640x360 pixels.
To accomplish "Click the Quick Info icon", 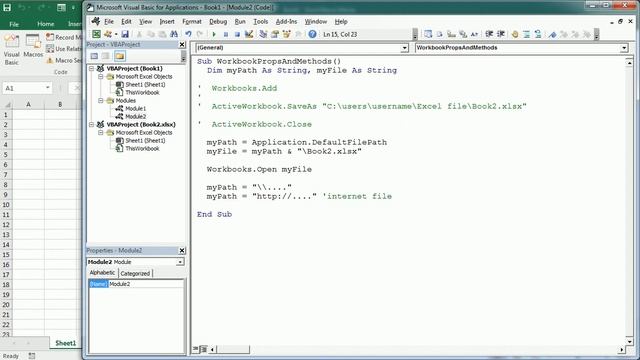I will (x=451, y=34).
